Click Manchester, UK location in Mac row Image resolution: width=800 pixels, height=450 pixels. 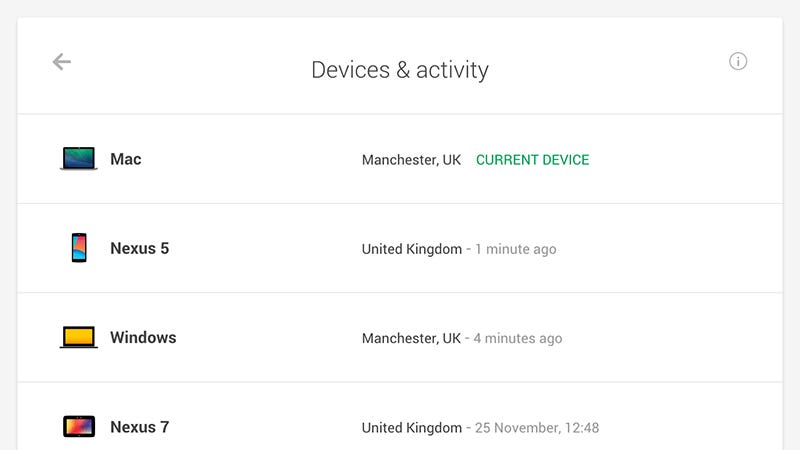click(411, 160)
